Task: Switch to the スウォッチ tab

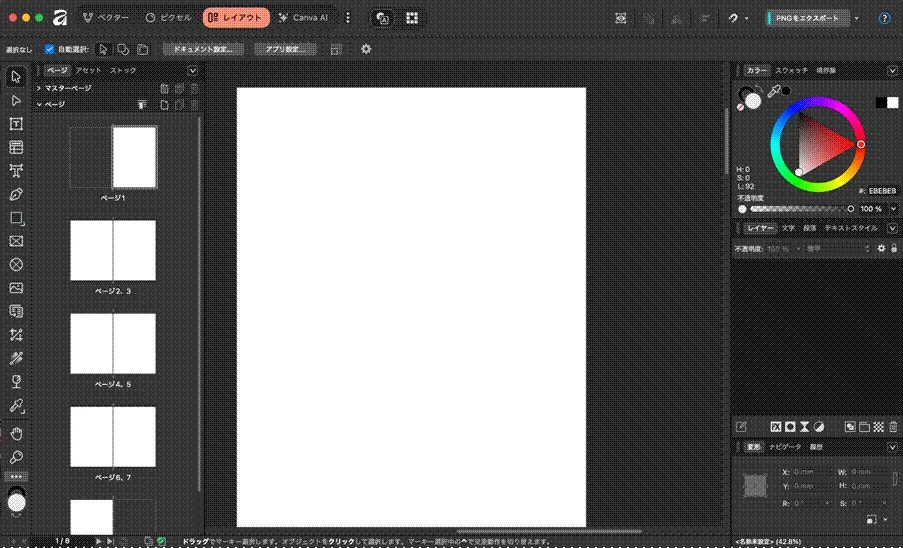Action: [x=791, y=71]
